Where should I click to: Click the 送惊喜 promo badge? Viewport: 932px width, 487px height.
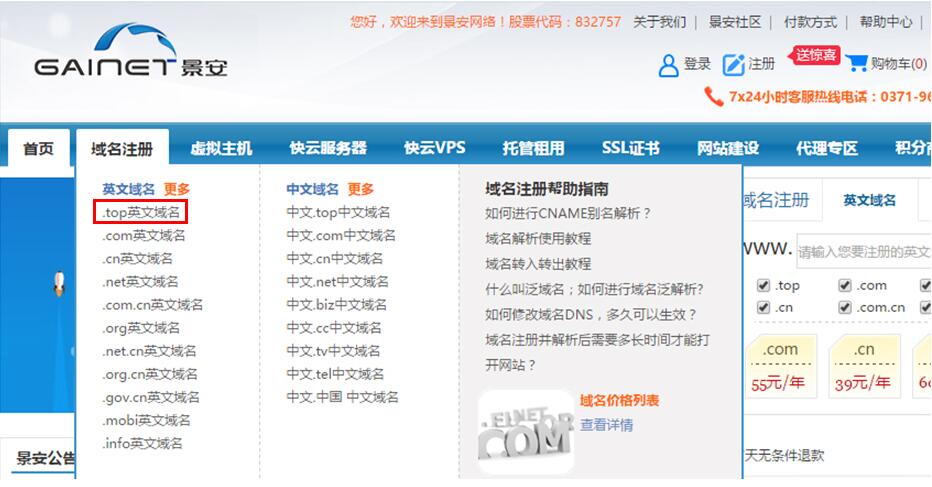click(816, 55)
